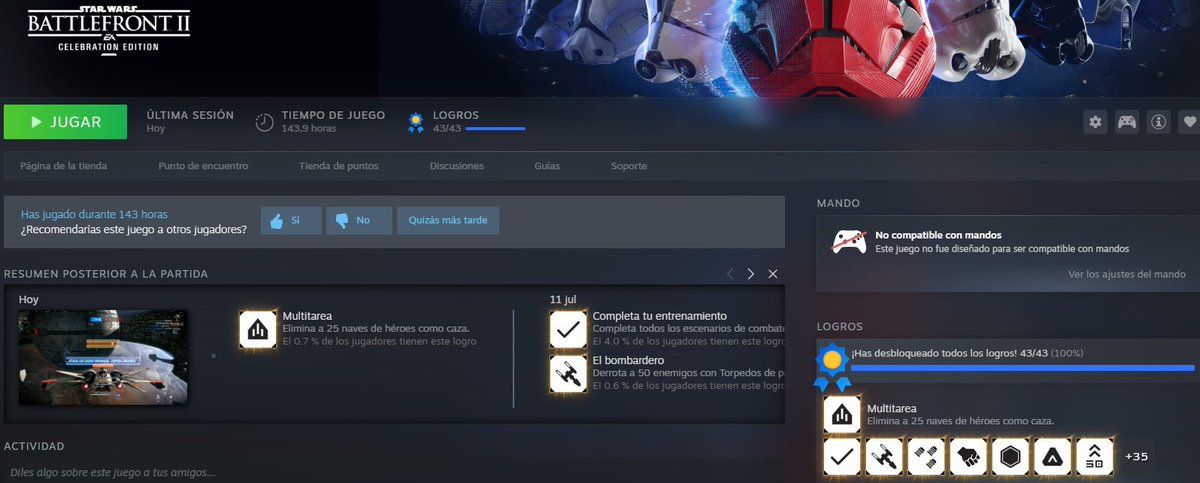Click Completa tu entrenamiento checkmark icon
This screenshot has height=483, width=1200.
coord(569,329)
